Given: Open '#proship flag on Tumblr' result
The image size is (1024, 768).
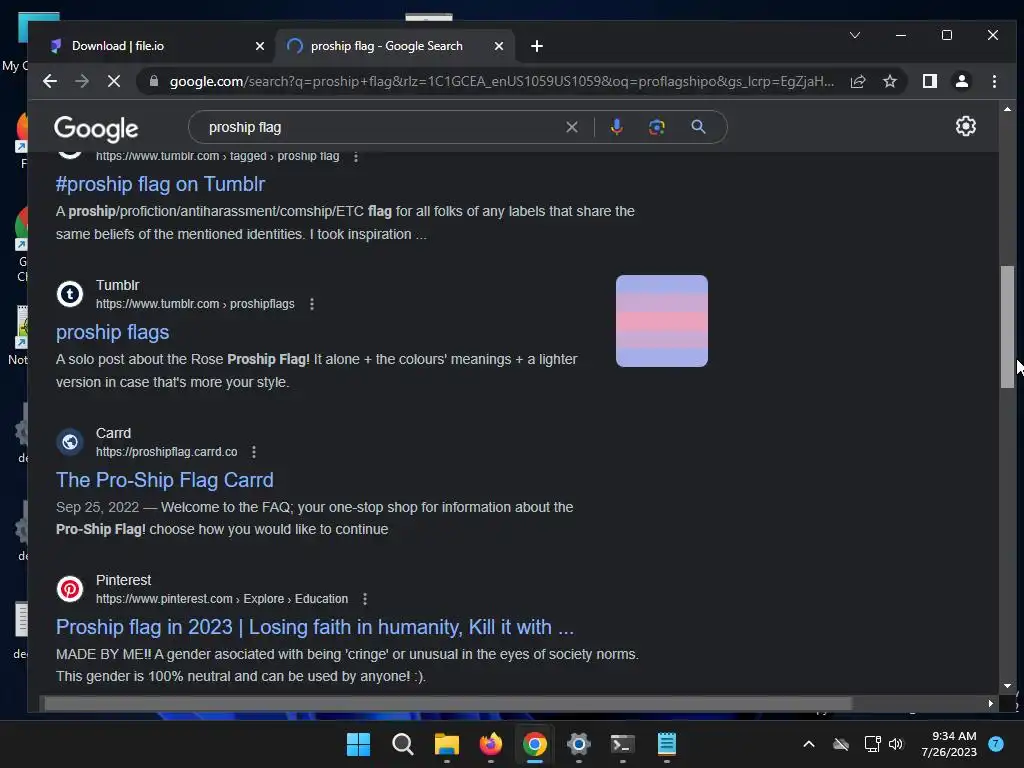Looking at the screenshot, I should [x=160, y=184].
